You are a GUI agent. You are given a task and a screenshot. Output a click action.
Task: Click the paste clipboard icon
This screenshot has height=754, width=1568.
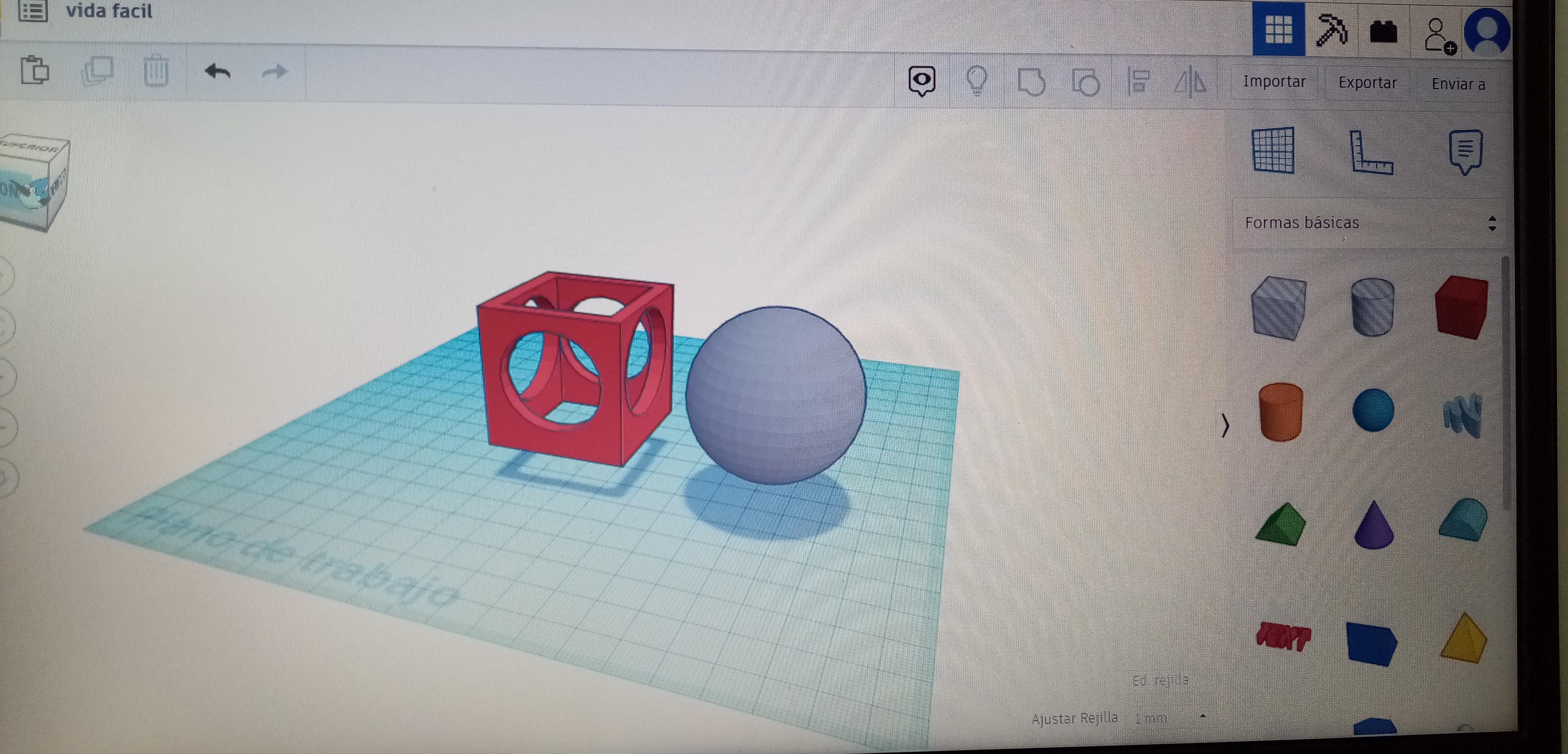pyautogui.click(x=35, y=70)
